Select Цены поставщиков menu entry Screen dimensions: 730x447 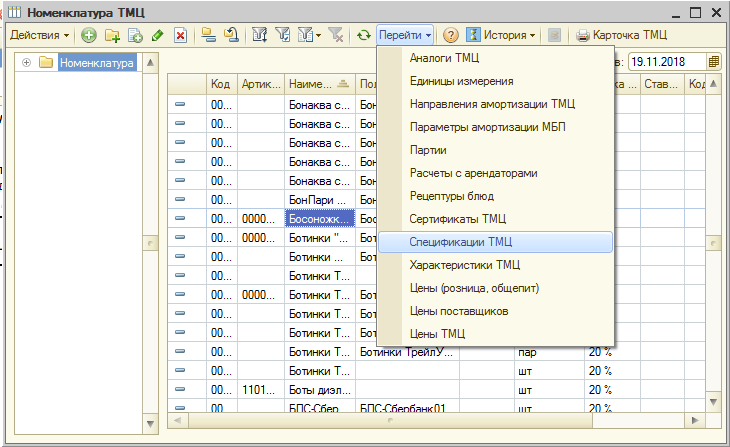pyautogui.click(x=459, y=311)
